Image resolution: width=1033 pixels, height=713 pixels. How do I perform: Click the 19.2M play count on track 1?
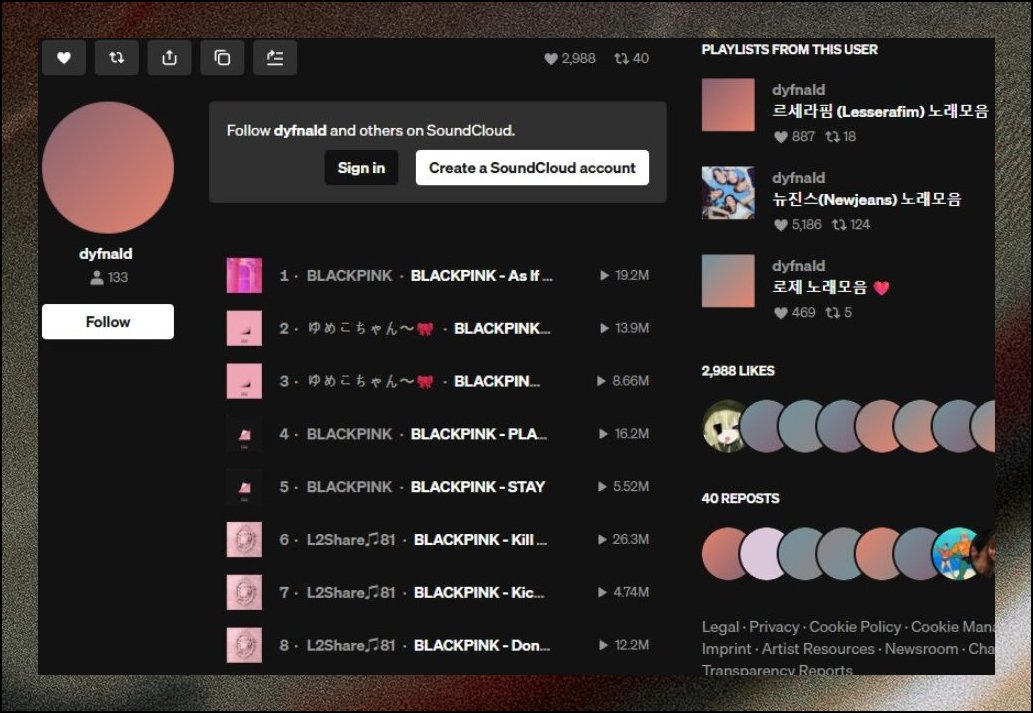pyautogui.click(x=624, y=275)
